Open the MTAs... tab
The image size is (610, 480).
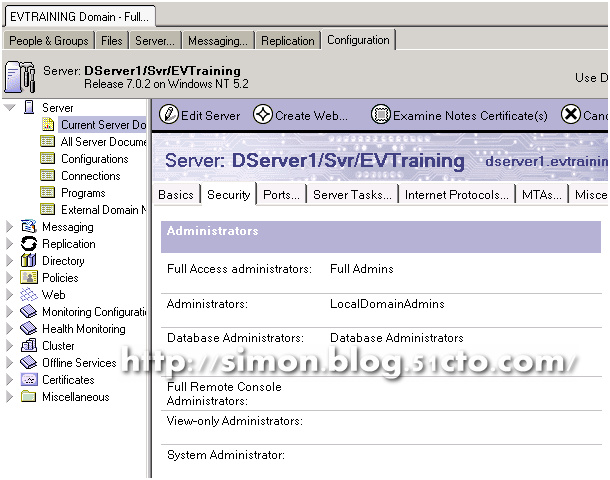pos(542,194)
